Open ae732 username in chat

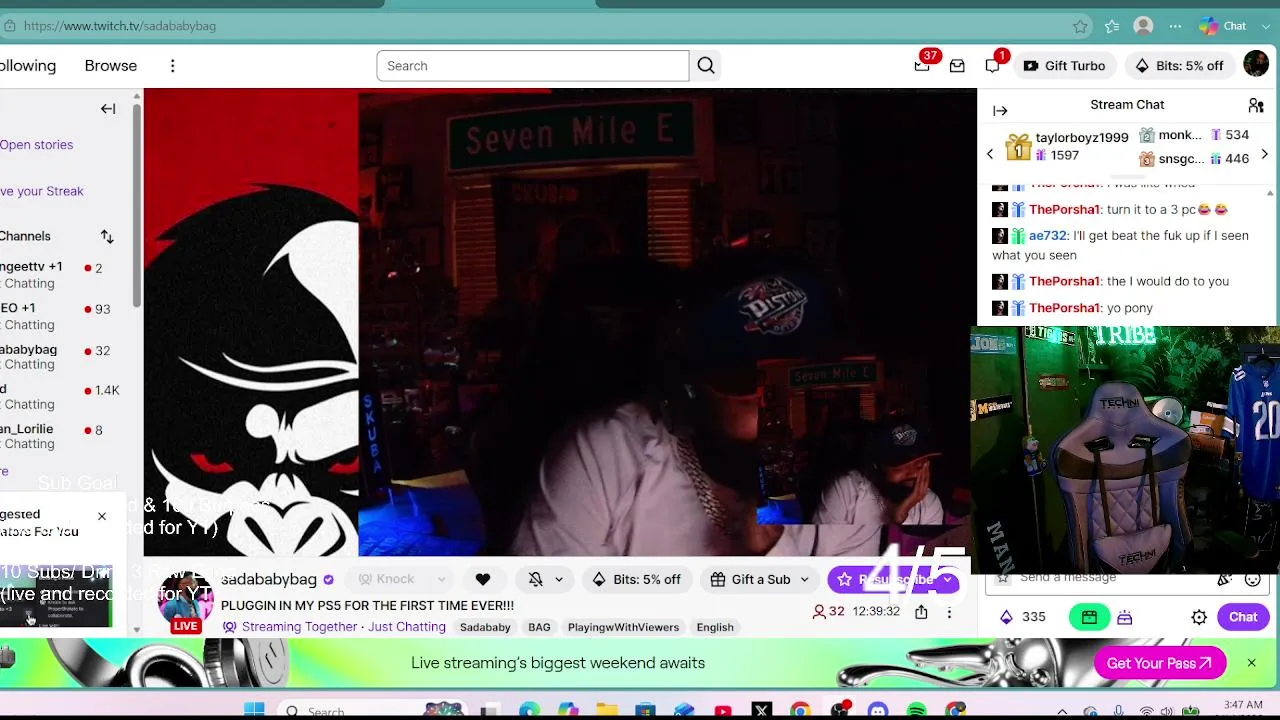pos(1047,236)
